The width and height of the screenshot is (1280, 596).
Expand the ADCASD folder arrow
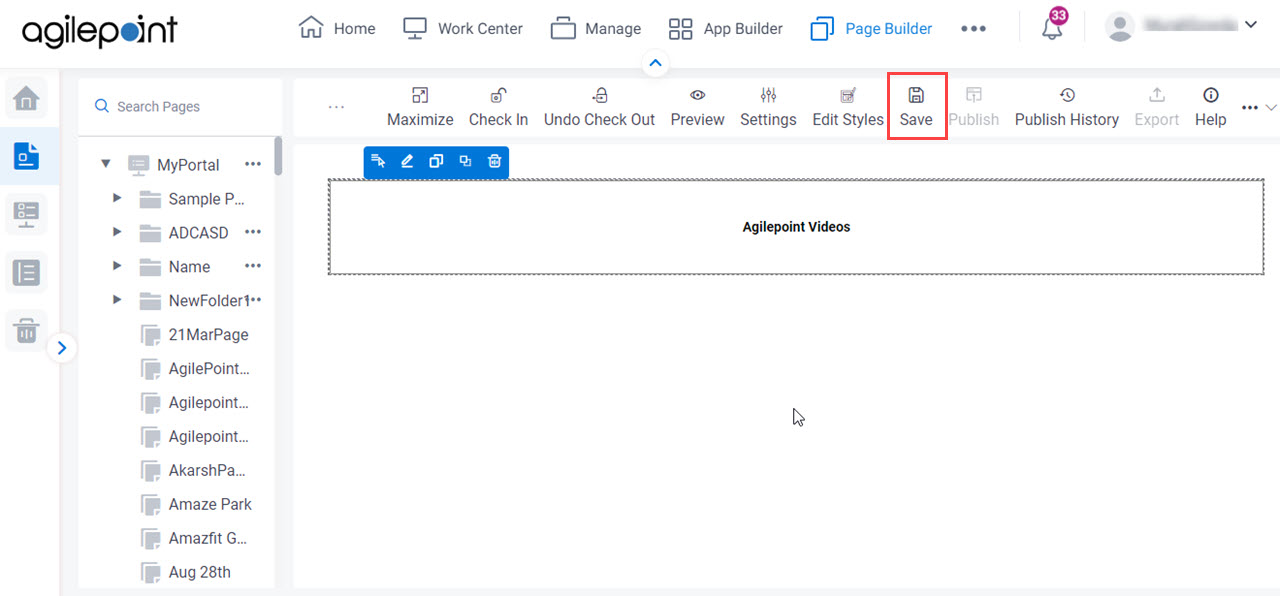(117, 232)
